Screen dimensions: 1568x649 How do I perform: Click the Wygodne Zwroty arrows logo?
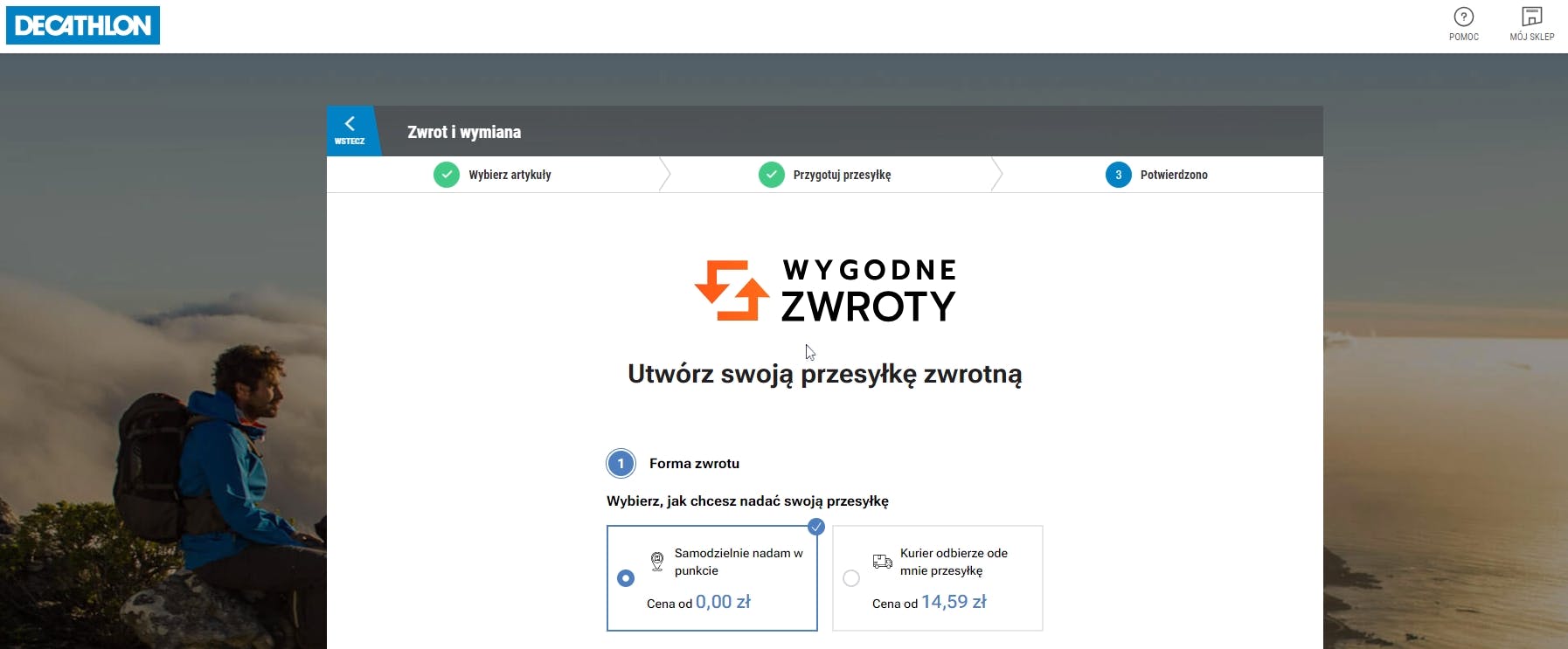click(x=732, y=290)
